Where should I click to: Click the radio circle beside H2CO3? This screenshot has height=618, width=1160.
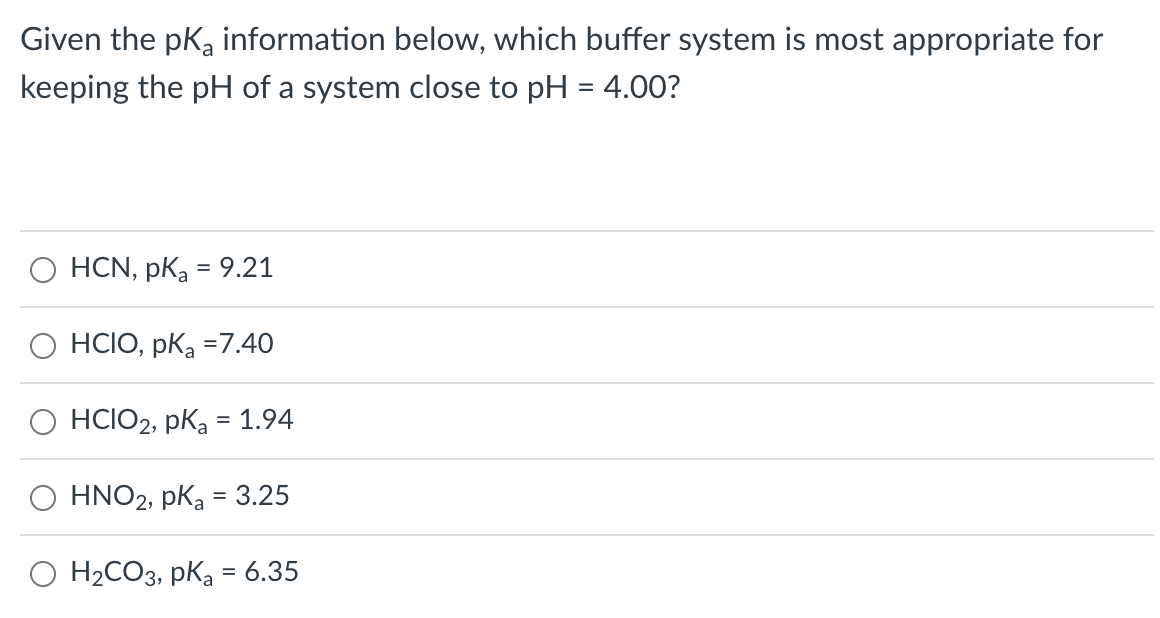click(42, 573)
